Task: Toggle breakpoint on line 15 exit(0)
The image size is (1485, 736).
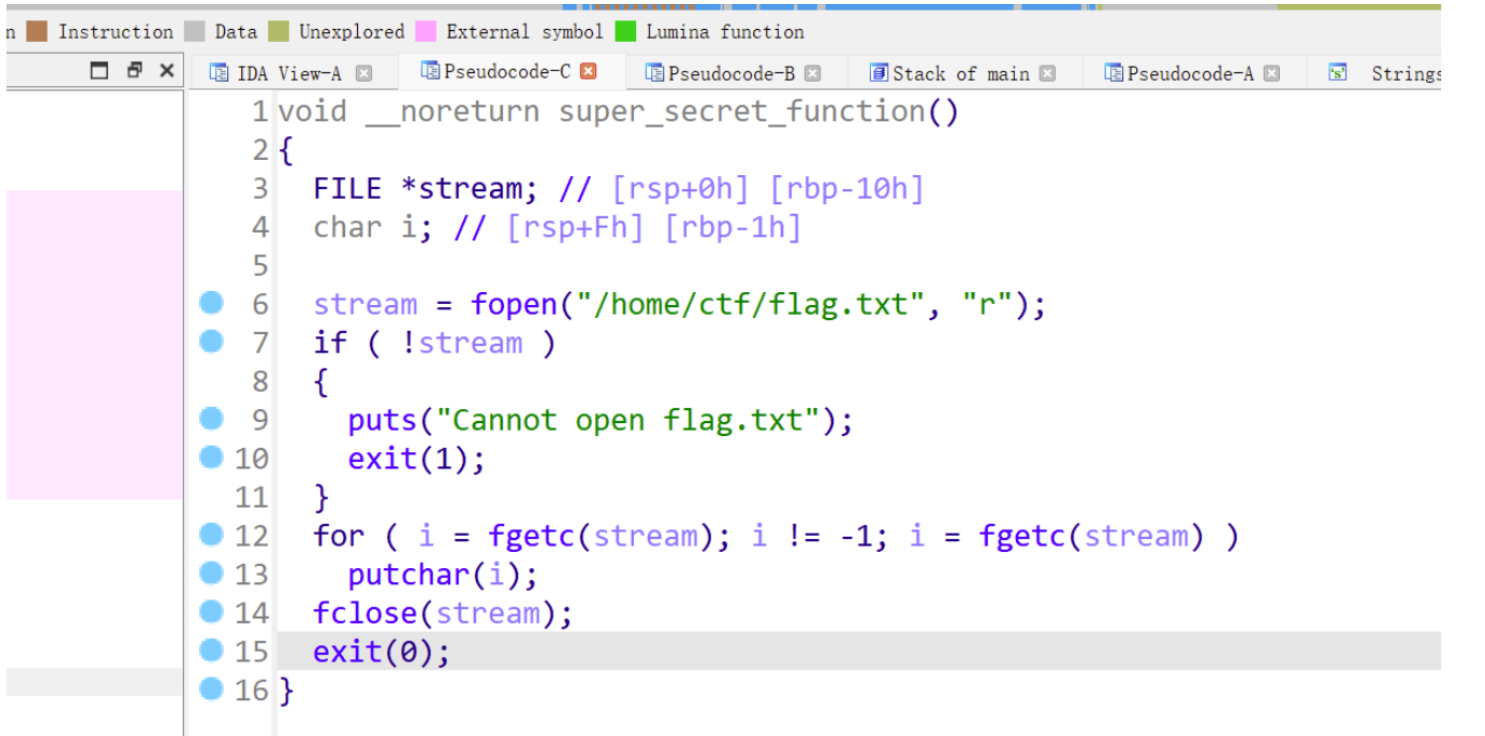Action: tap(211, 650)
